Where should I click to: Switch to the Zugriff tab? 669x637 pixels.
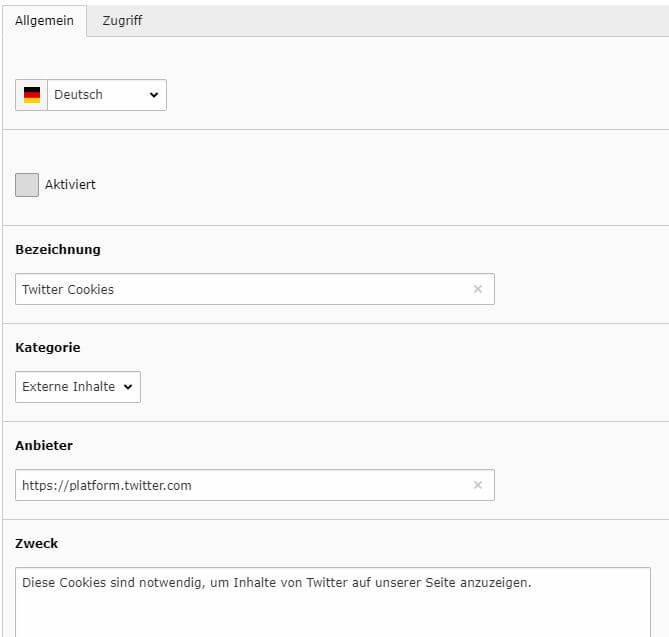pyautogui.click(x=122, y=20)
